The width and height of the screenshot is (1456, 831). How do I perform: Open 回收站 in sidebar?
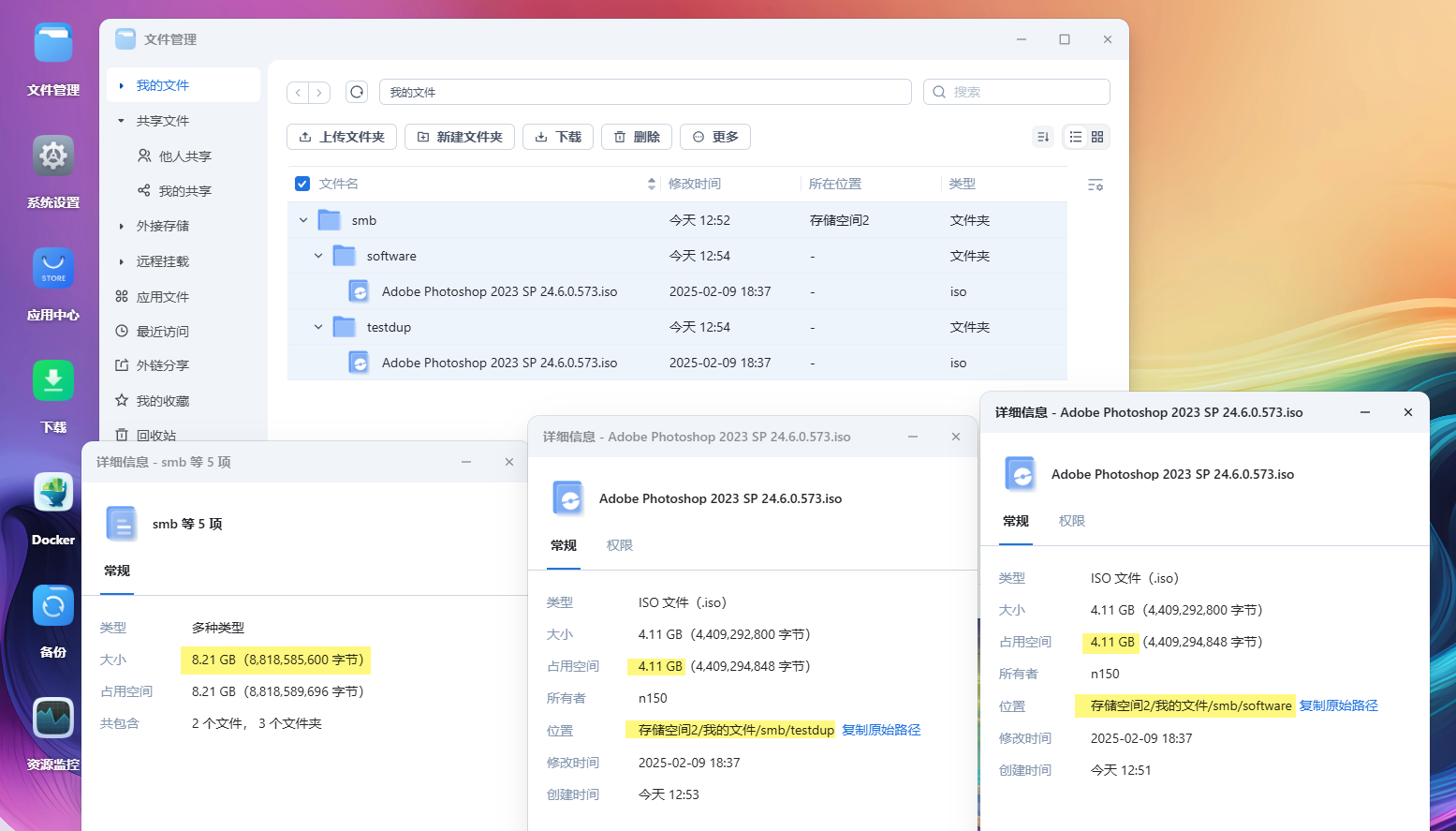(x=156, y=436)
